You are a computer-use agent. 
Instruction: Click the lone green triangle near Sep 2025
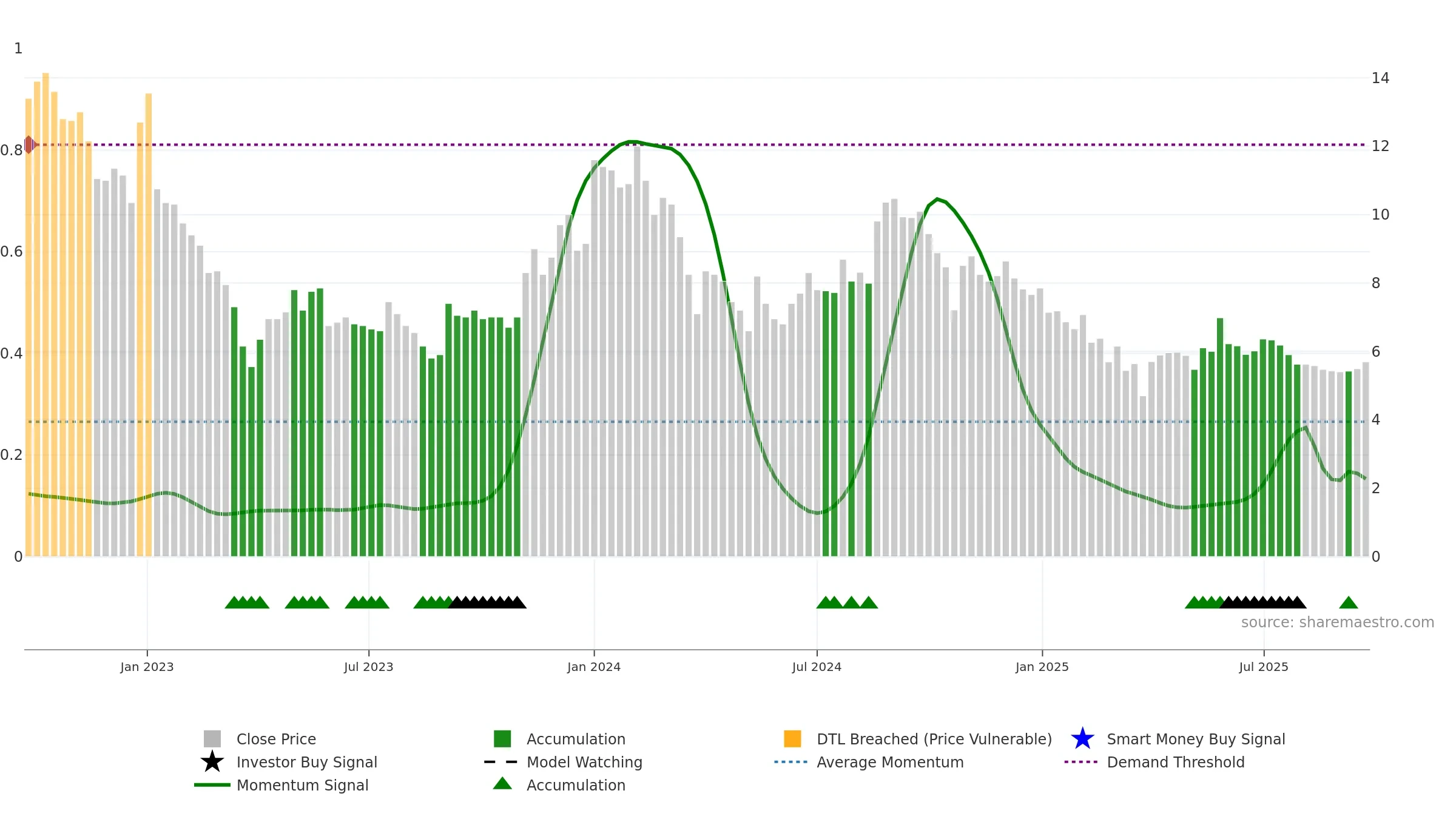(x=1349, y=602)
